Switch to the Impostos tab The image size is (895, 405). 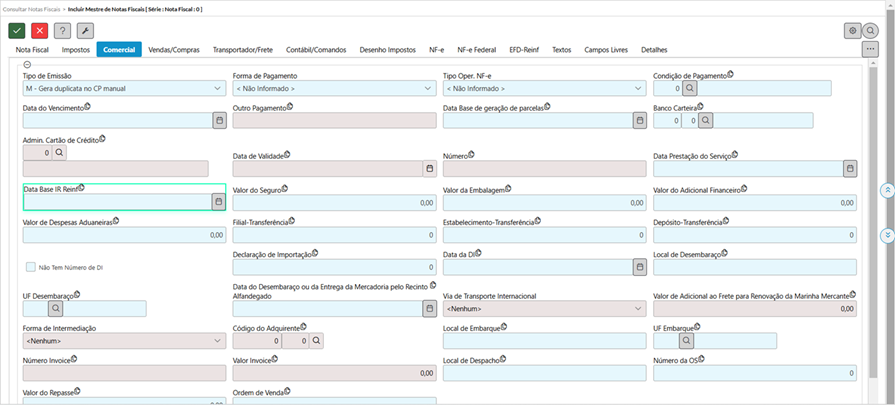76,49
